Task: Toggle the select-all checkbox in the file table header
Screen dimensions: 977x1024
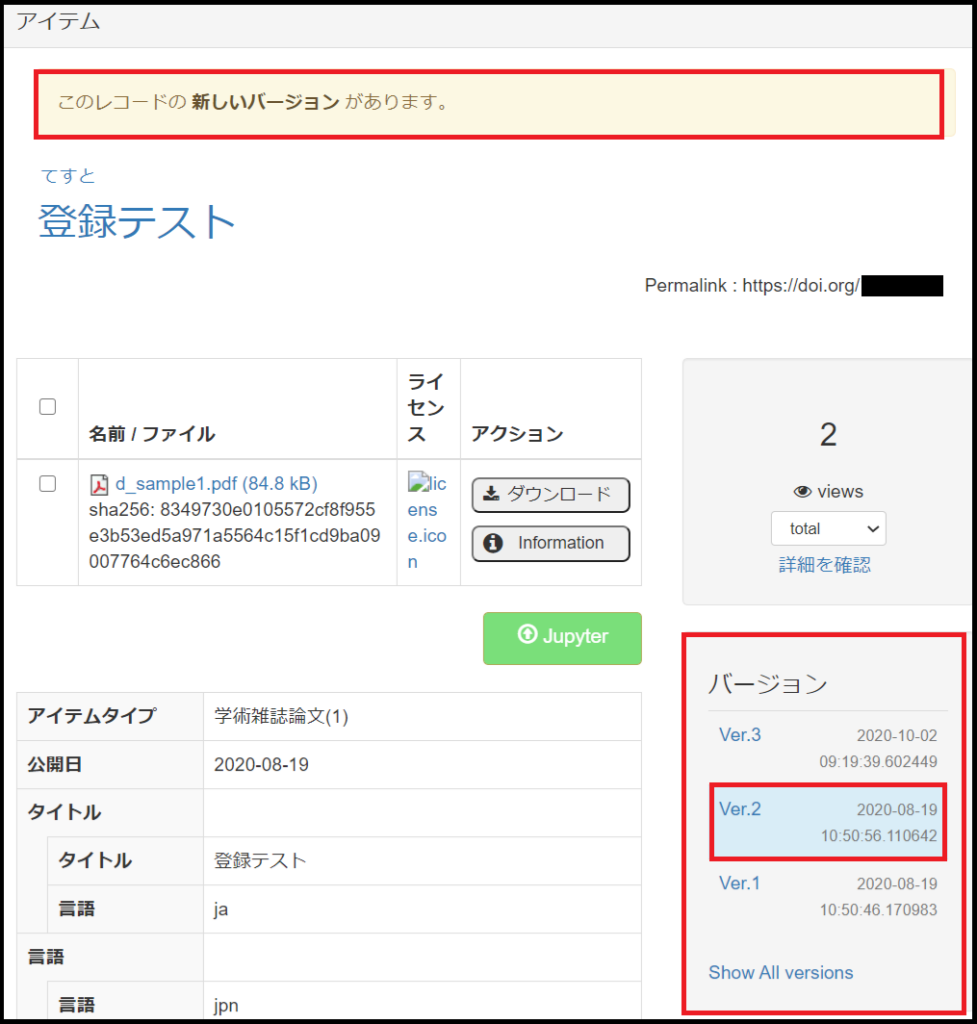Action: tap(47, 407)
